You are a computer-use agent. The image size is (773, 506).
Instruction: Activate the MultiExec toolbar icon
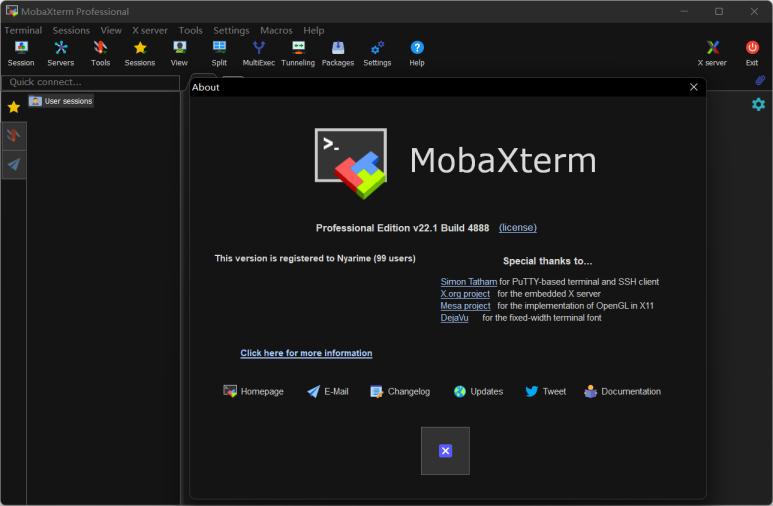tap(259, 53)
